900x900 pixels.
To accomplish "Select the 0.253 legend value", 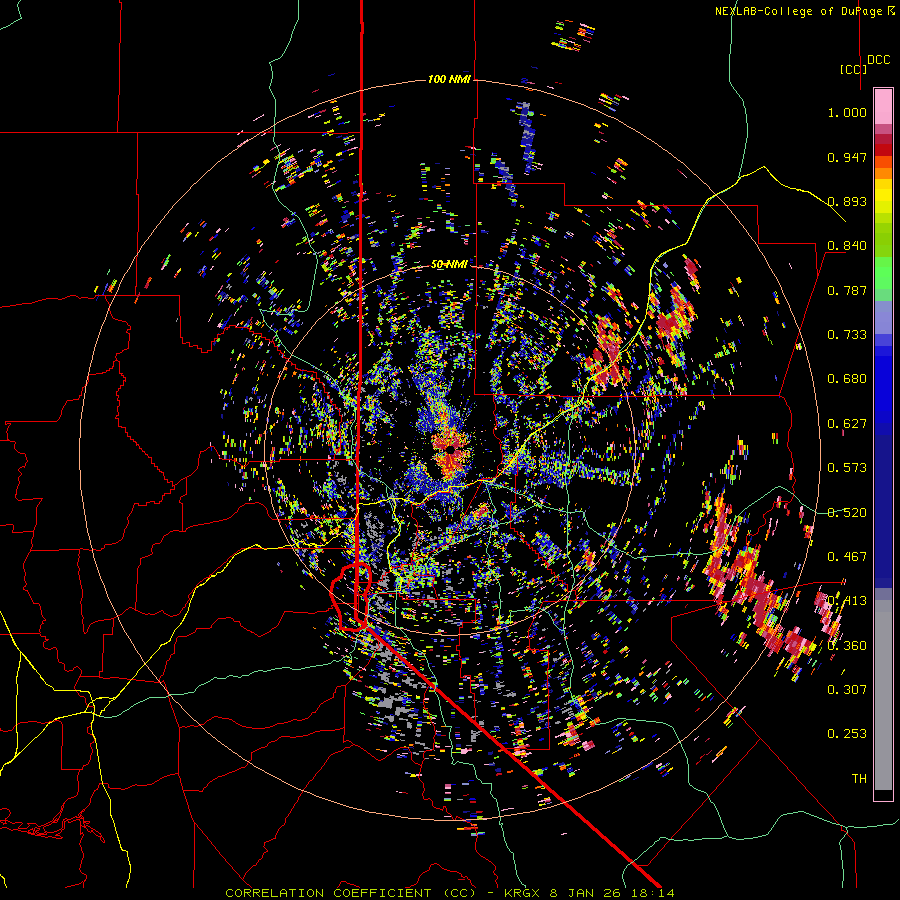I will click(847, 734).
